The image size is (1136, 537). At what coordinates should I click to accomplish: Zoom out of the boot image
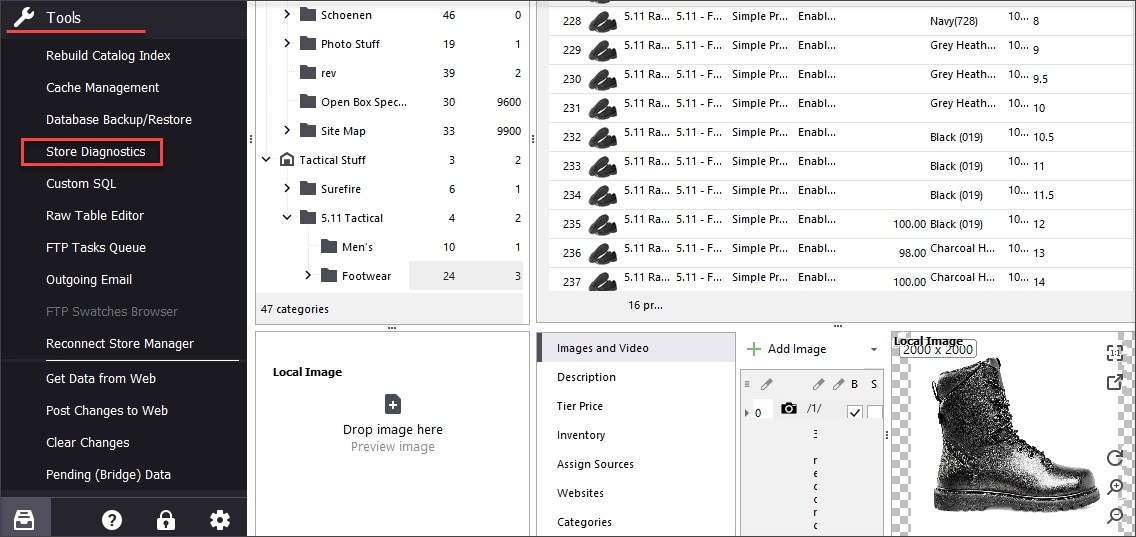(x=1114, y=515)
